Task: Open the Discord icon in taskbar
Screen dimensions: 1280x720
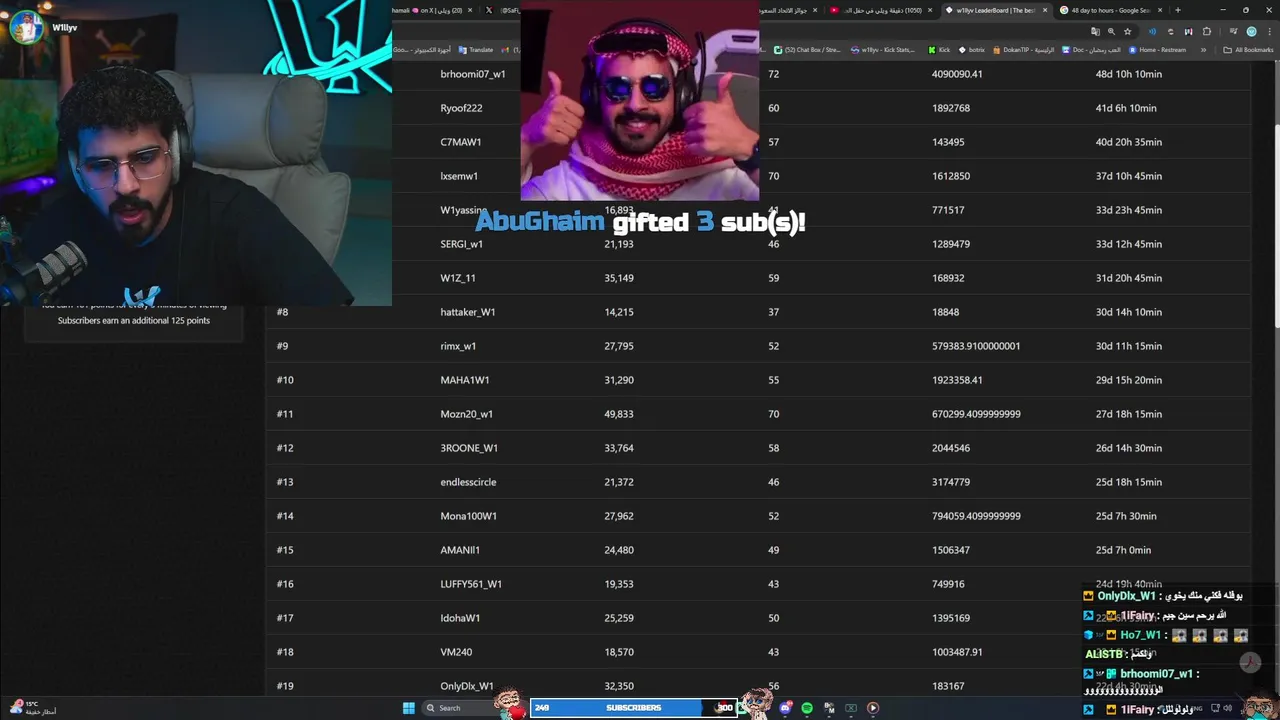Action: tap(786, 708)
